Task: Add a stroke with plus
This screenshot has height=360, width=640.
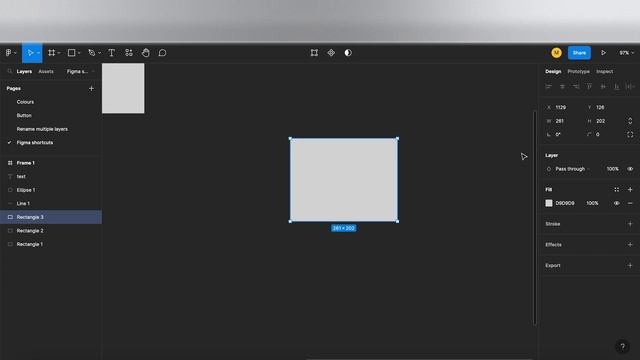Action: (x=630, y=224)
